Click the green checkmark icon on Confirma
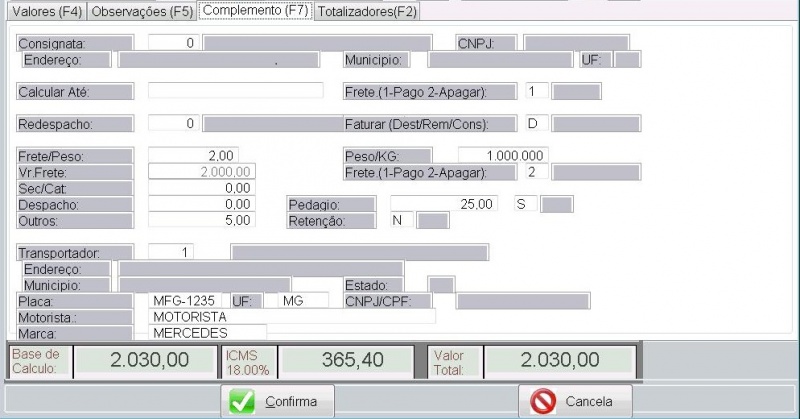 242,401
